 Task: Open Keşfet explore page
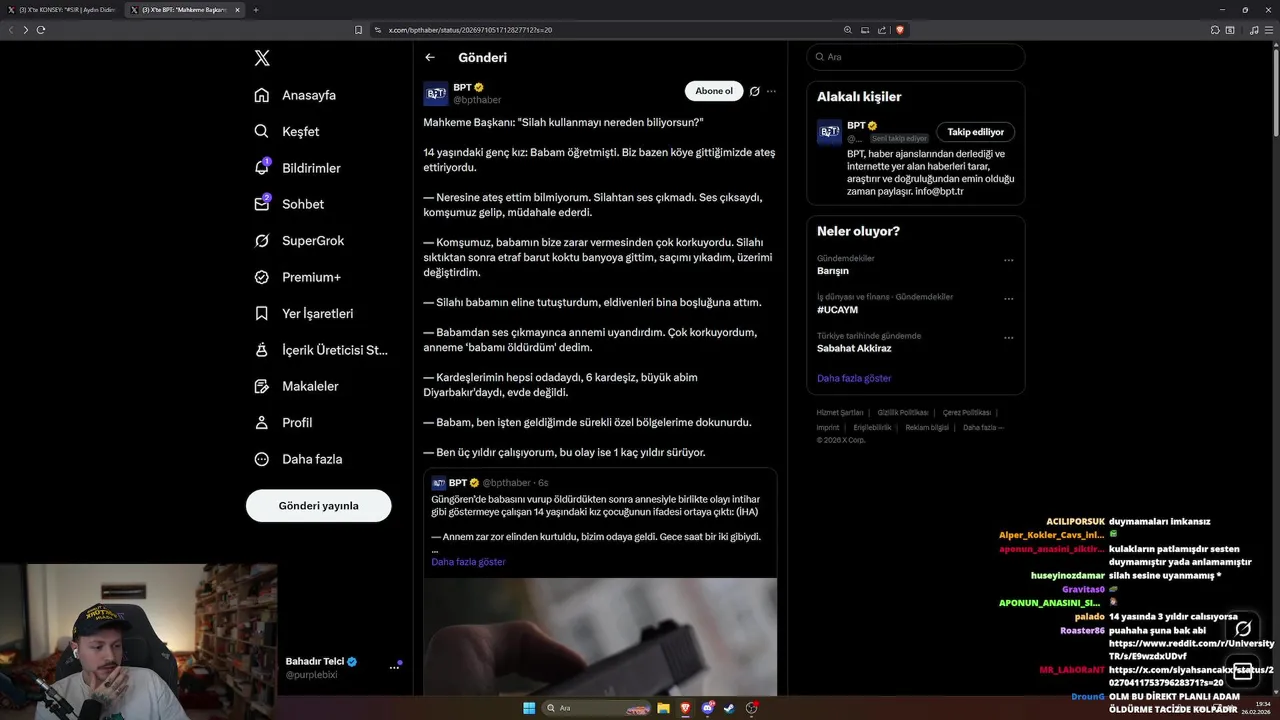pyautogui.click(x=287, y=131)
